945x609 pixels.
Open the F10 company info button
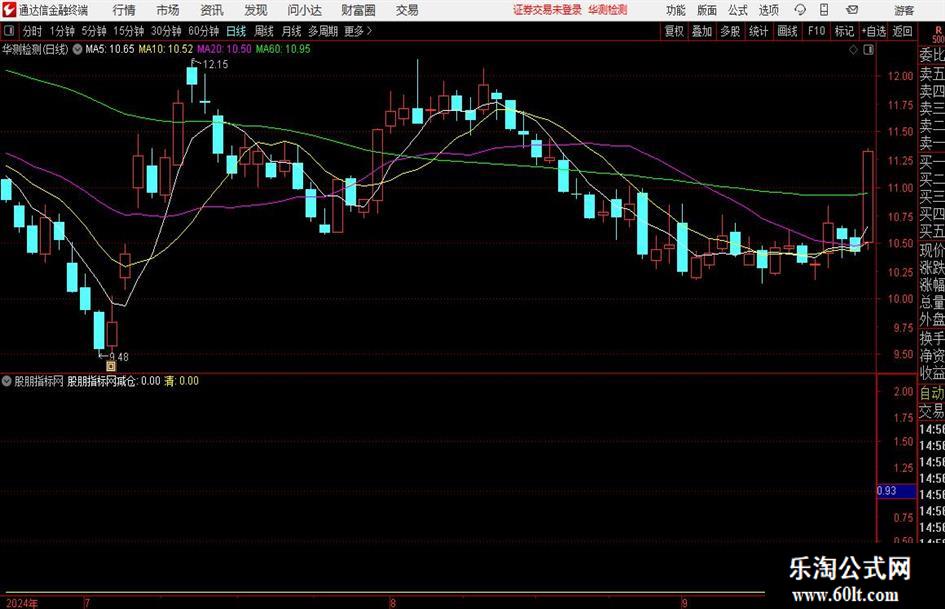[x=816, y=31]
